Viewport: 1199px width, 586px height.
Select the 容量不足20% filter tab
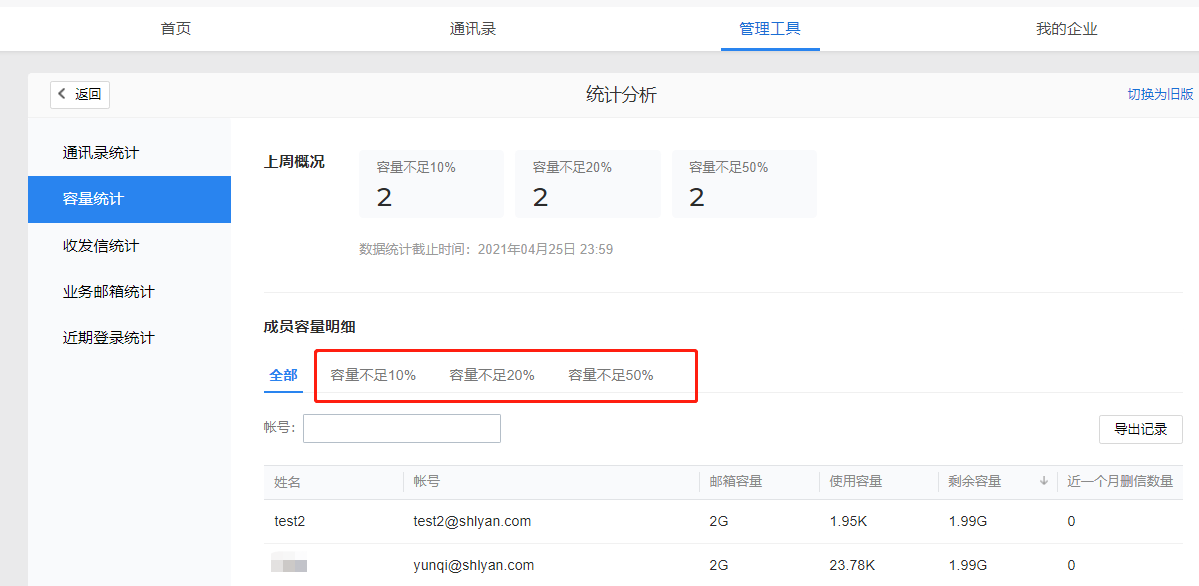click(x=492, y=374)
